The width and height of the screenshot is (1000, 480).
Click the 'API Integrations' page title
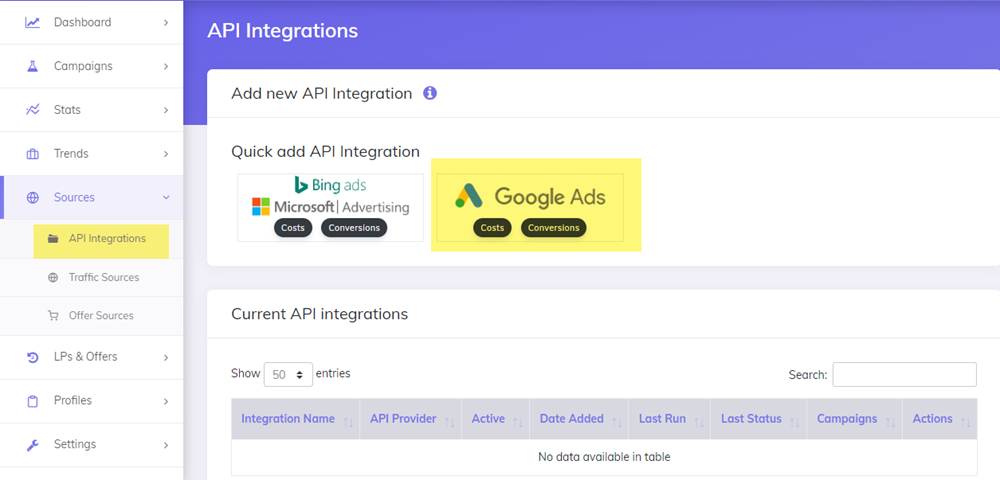[x=283, y=31]
